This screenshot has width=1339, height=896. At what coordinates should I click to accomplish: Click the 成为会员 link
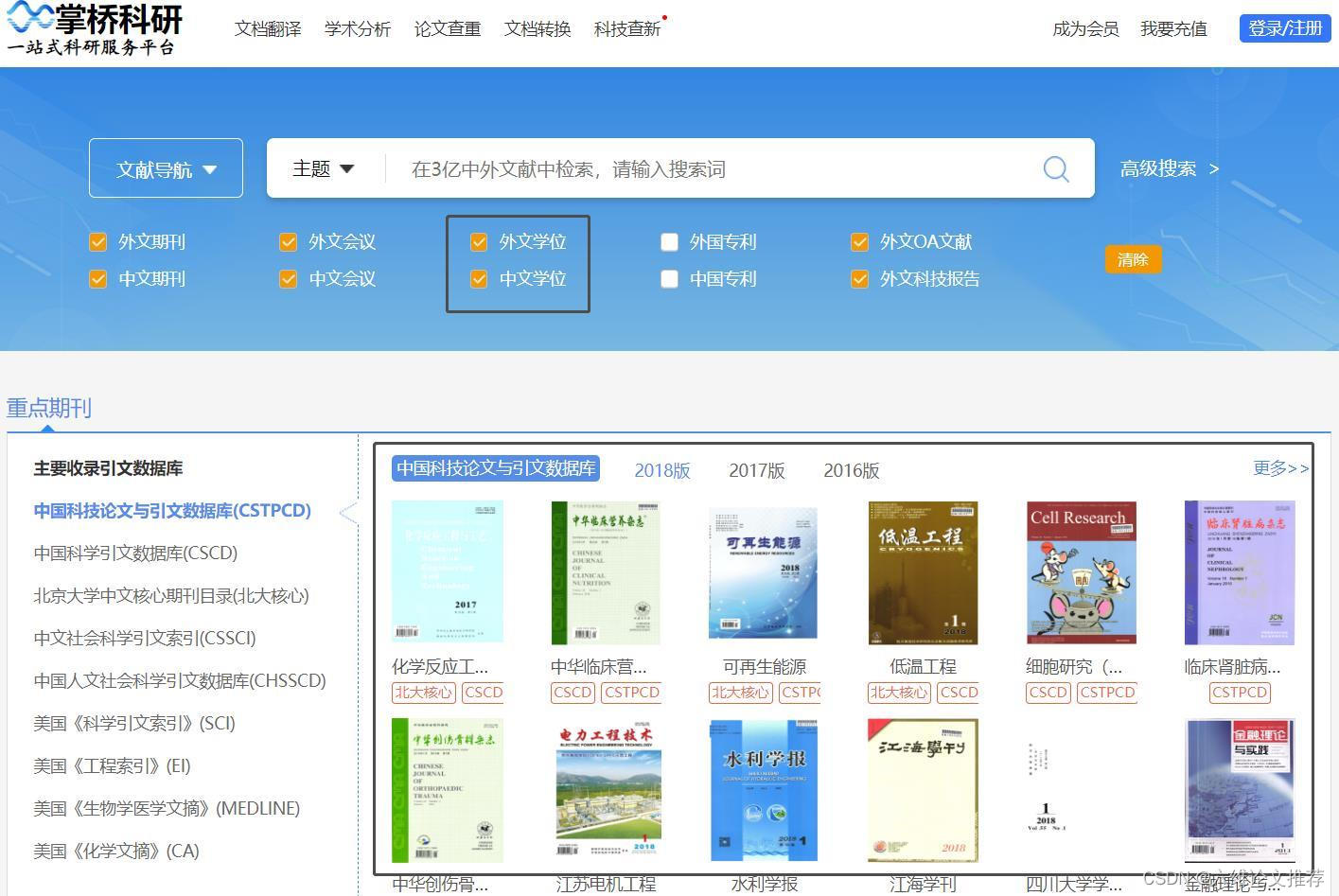click(x=1085, y=29)
